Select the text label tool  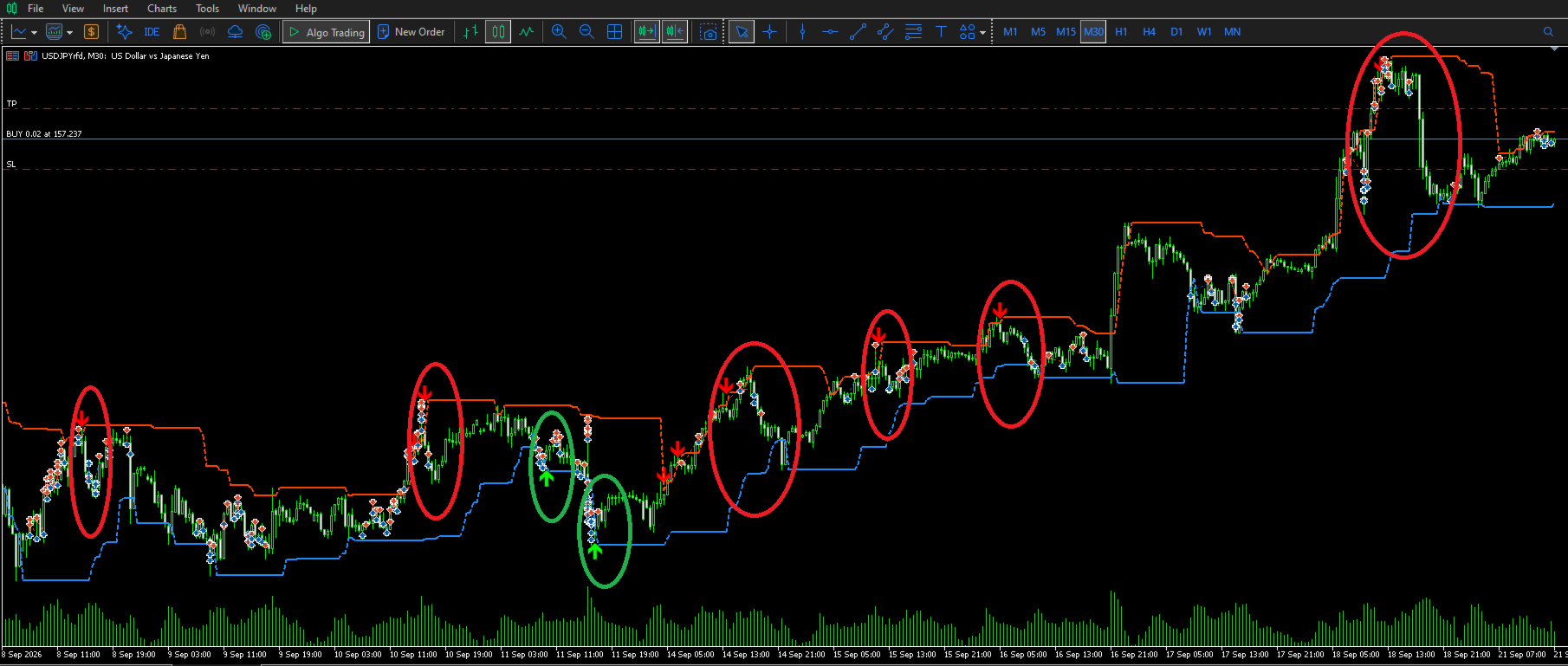point(941,32)
